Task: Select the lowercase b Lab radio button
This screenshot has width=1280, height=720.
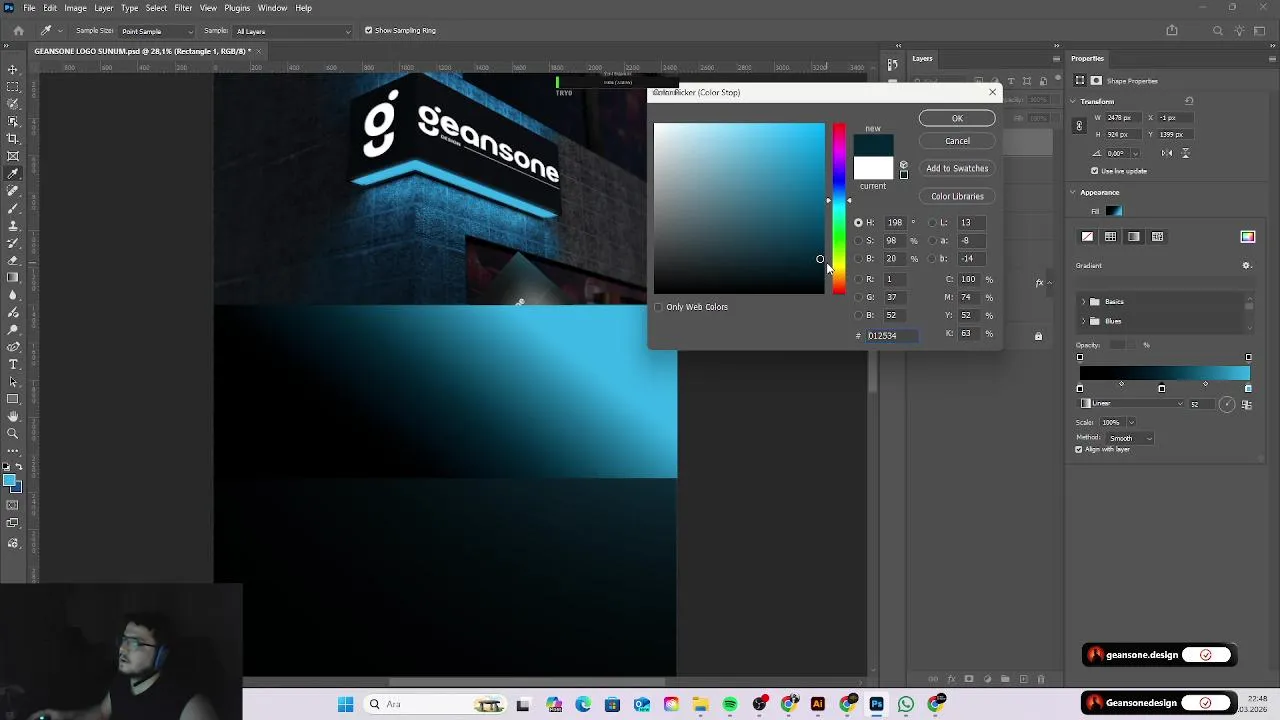Action: [933, 259]
